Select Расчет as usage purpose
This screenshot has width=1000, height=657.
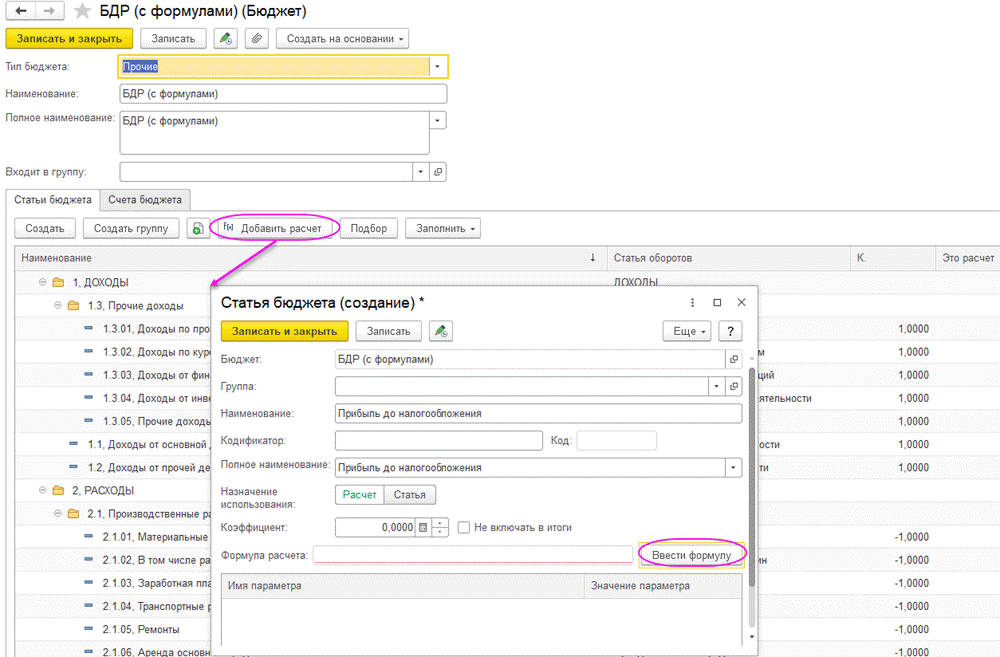coord(360,494)
